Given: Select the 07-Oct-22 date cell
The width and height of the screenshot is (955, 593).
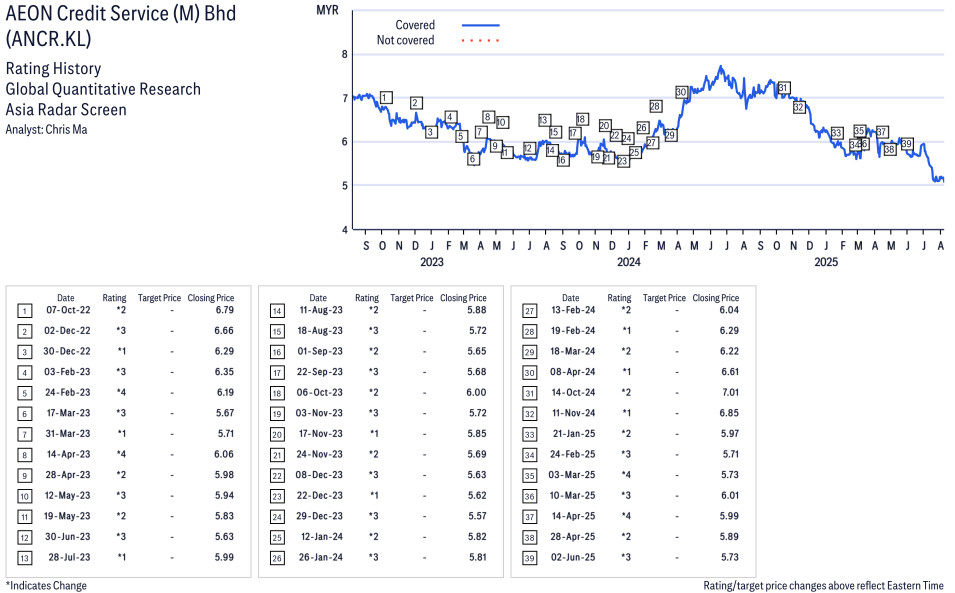Looking at the screenshot, I should pyautogui.click(x=68, y=310).
